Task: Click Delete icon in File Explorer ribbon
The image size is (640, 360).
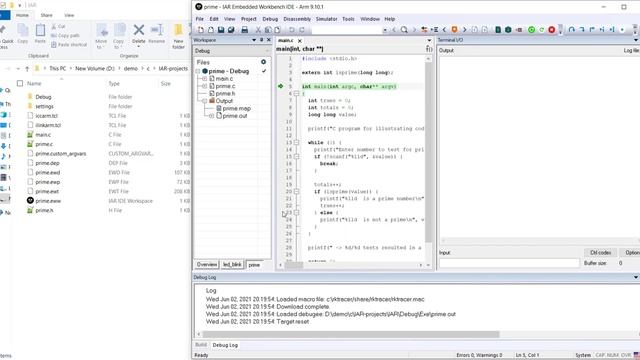Action: 139,33
